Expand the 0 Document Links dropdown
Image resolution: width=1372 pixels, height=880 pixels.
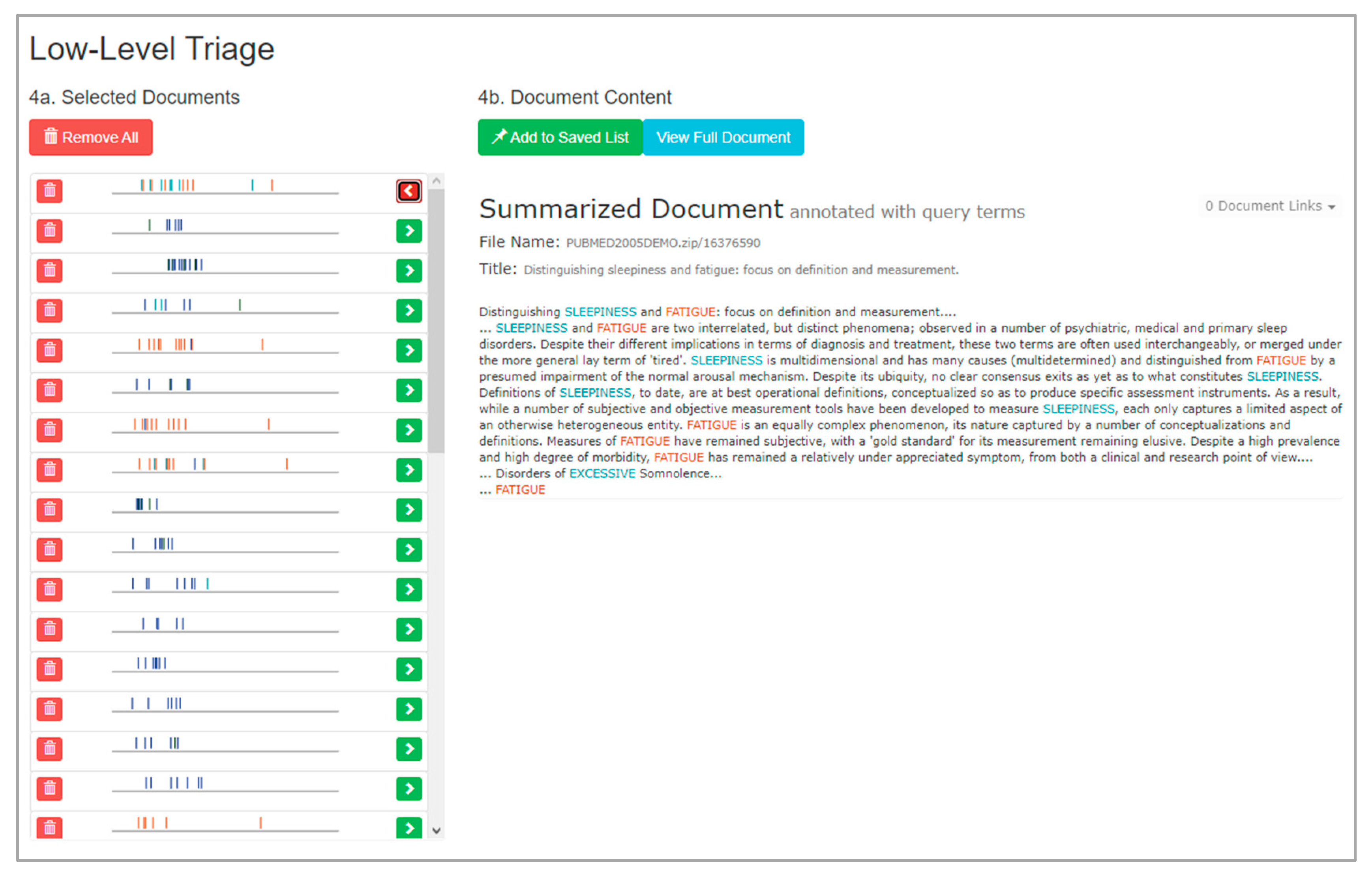1269,206
